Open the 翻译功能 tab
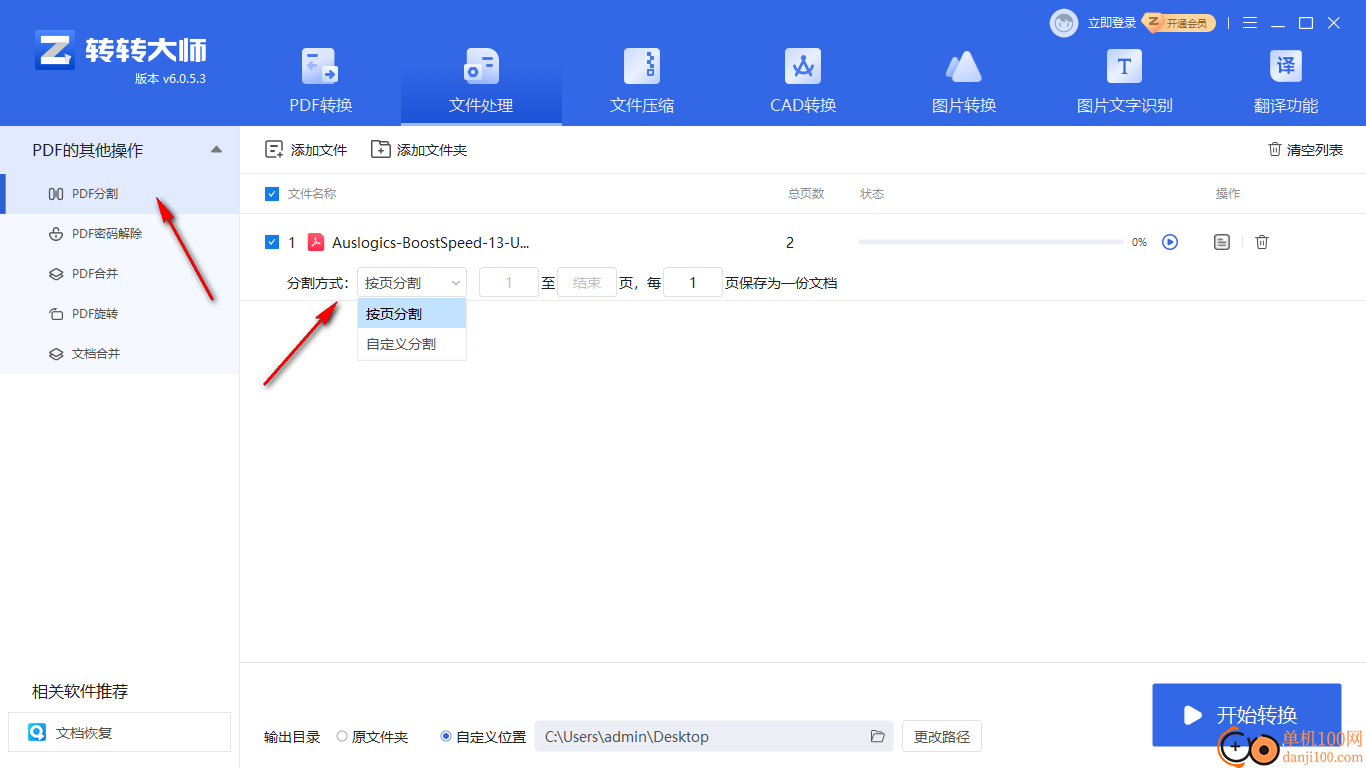Image resolution: width=1366 pixels, height=768 pixels. [1285, 81]
